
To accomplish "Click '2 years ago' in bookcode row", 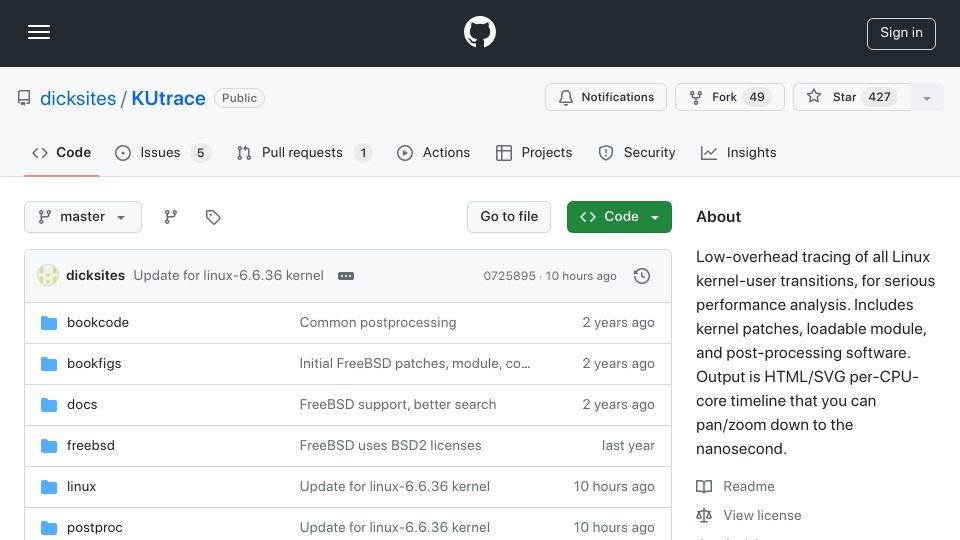I will click(618, 323).
